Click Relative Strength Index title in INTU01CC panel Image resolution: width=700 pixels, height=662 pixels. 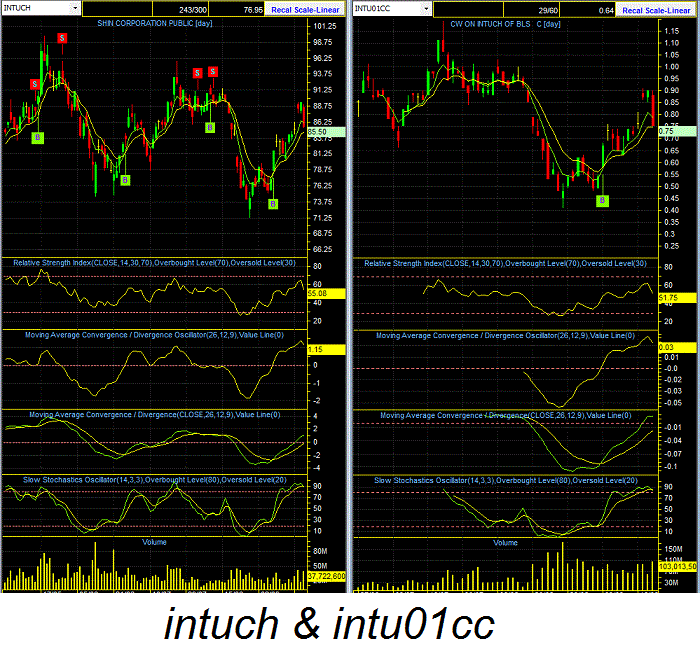(505, 263)
